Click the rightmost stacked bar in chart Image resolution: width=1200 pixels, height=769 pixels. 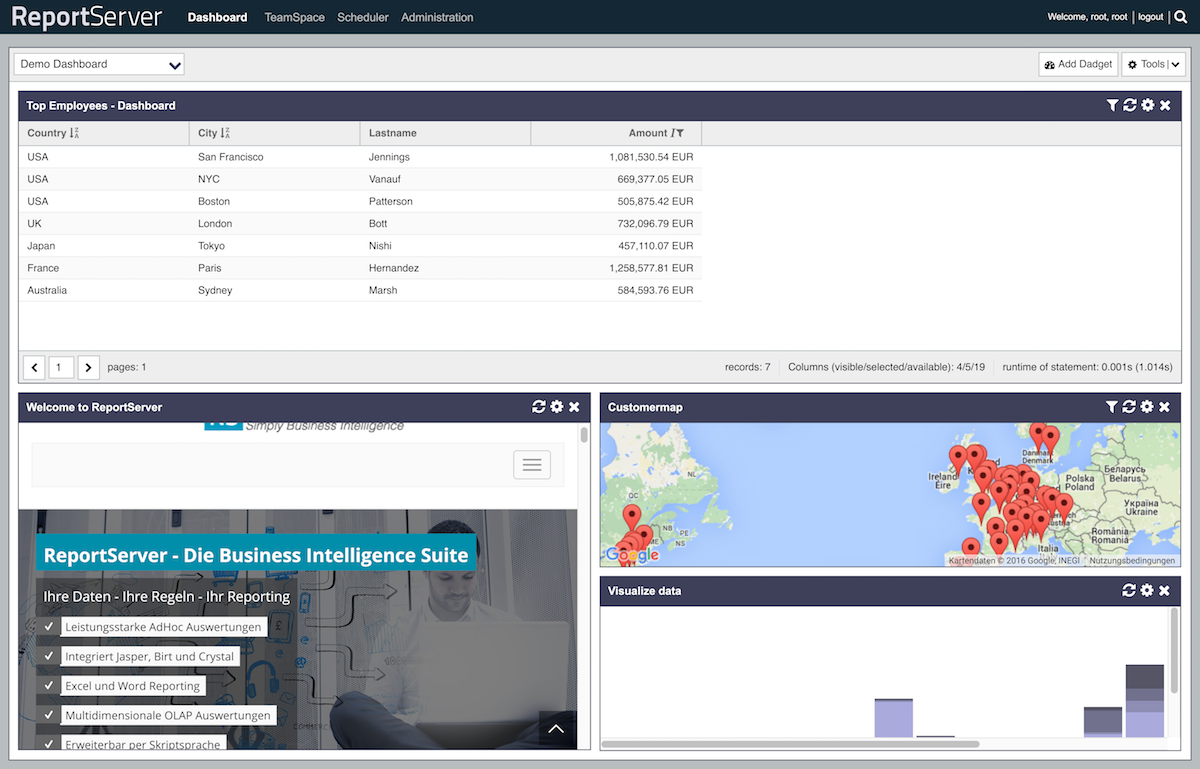(x=1145, y=701)
